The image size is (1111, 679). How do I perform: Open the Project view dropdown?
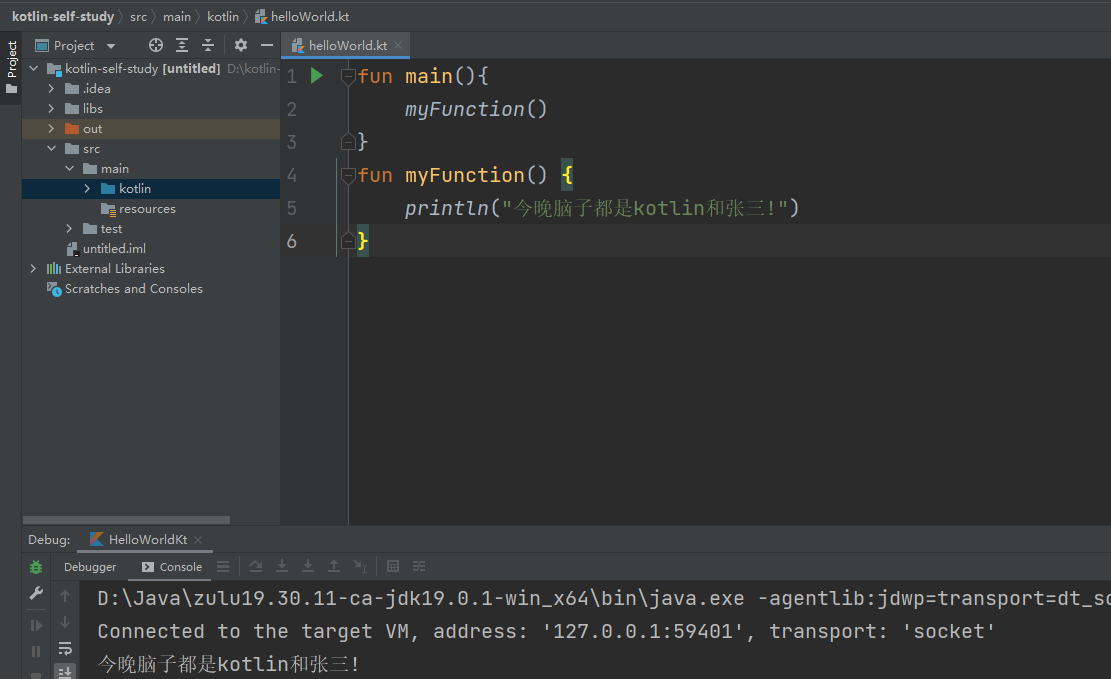(x=111, y=46)
